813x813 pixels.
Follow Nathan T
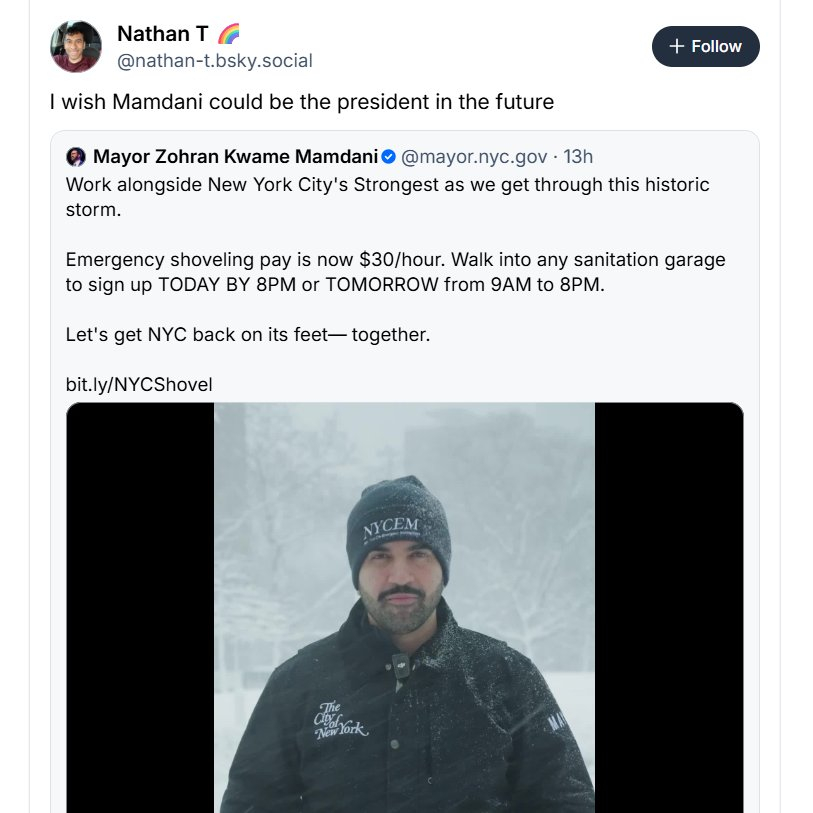(x=705, y=47)
